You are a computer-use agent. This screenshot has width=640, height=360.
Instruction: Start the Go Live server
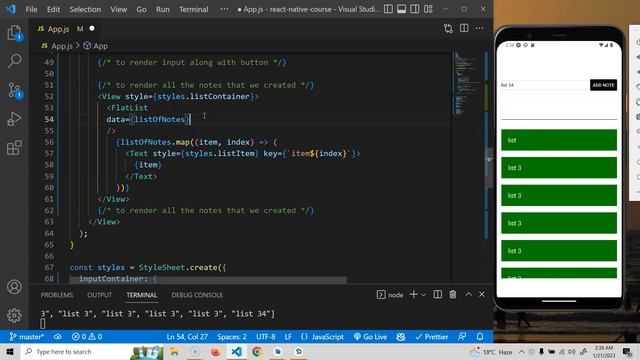(x=370, y=337)
